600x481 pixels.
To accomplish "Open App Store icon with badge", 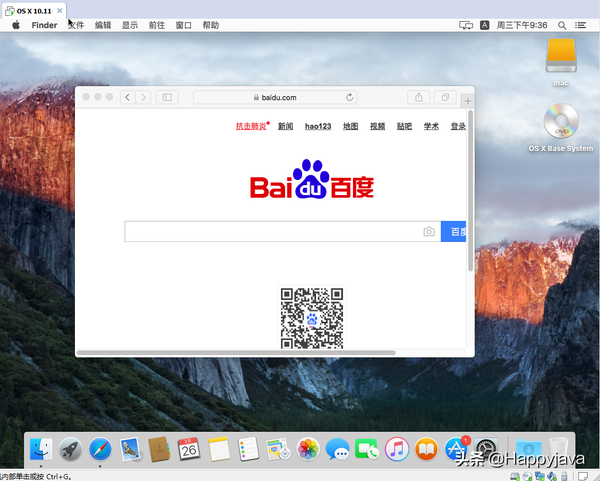I will (x=457, y=448).
